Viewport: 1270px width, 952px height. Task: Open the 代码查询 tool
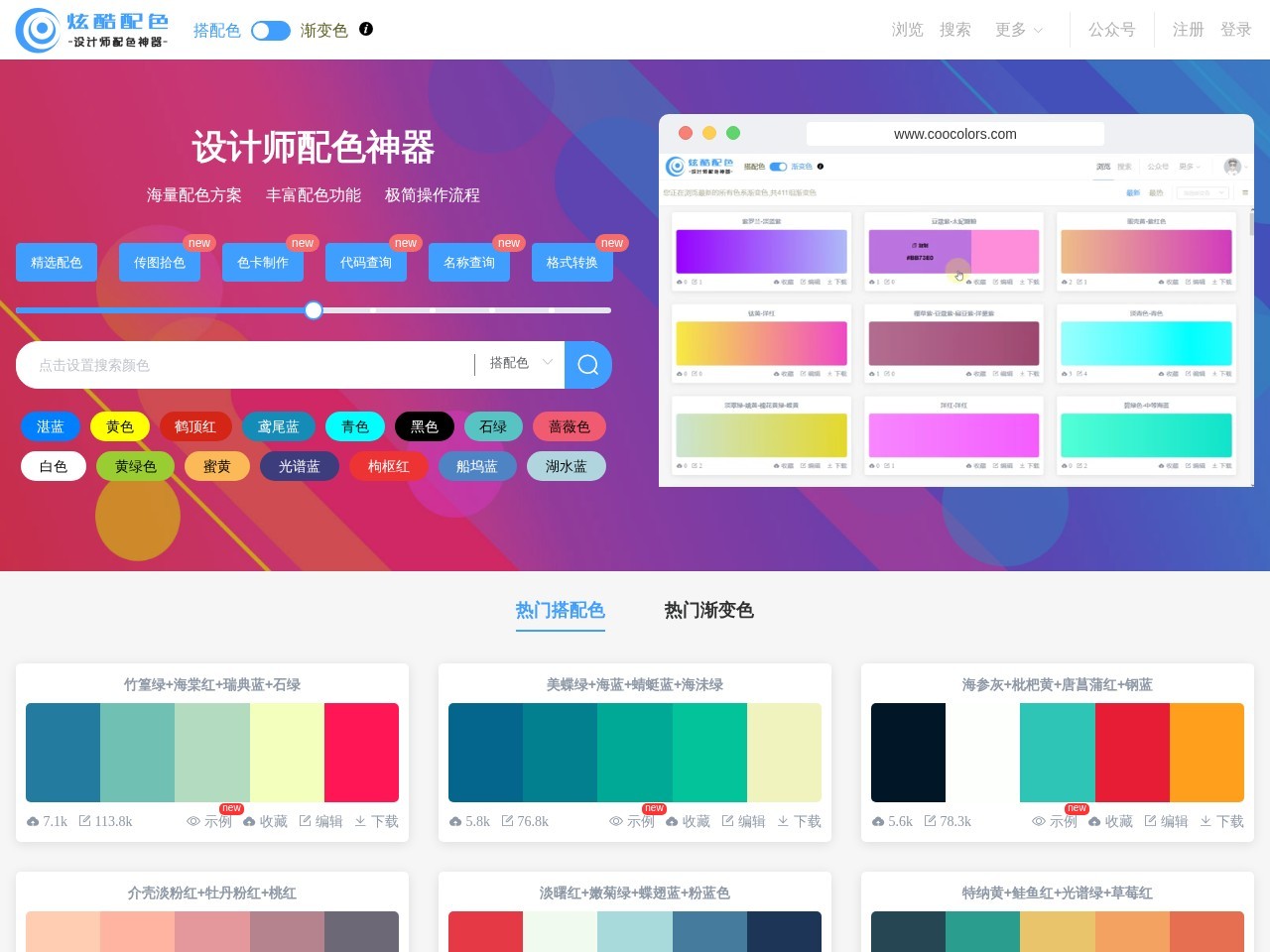tap(366, 263)
